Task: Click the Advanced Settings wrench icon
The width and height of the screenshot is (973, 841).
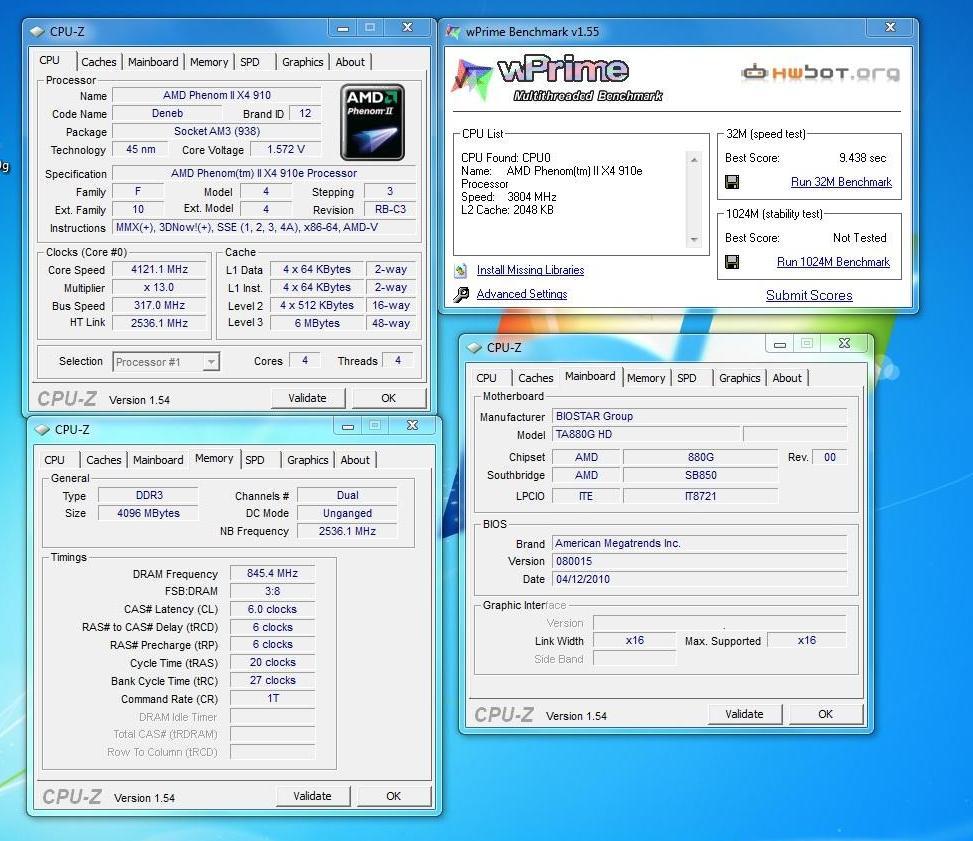Action: [460, 294]
